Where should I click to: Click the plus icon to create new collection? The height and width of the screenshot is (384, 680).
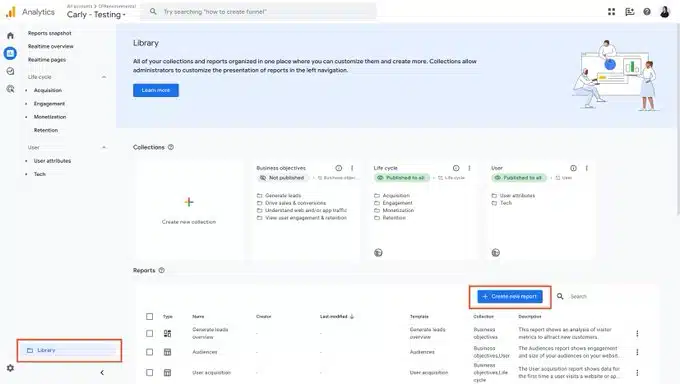pyautogui.click(x=189, y=202)
